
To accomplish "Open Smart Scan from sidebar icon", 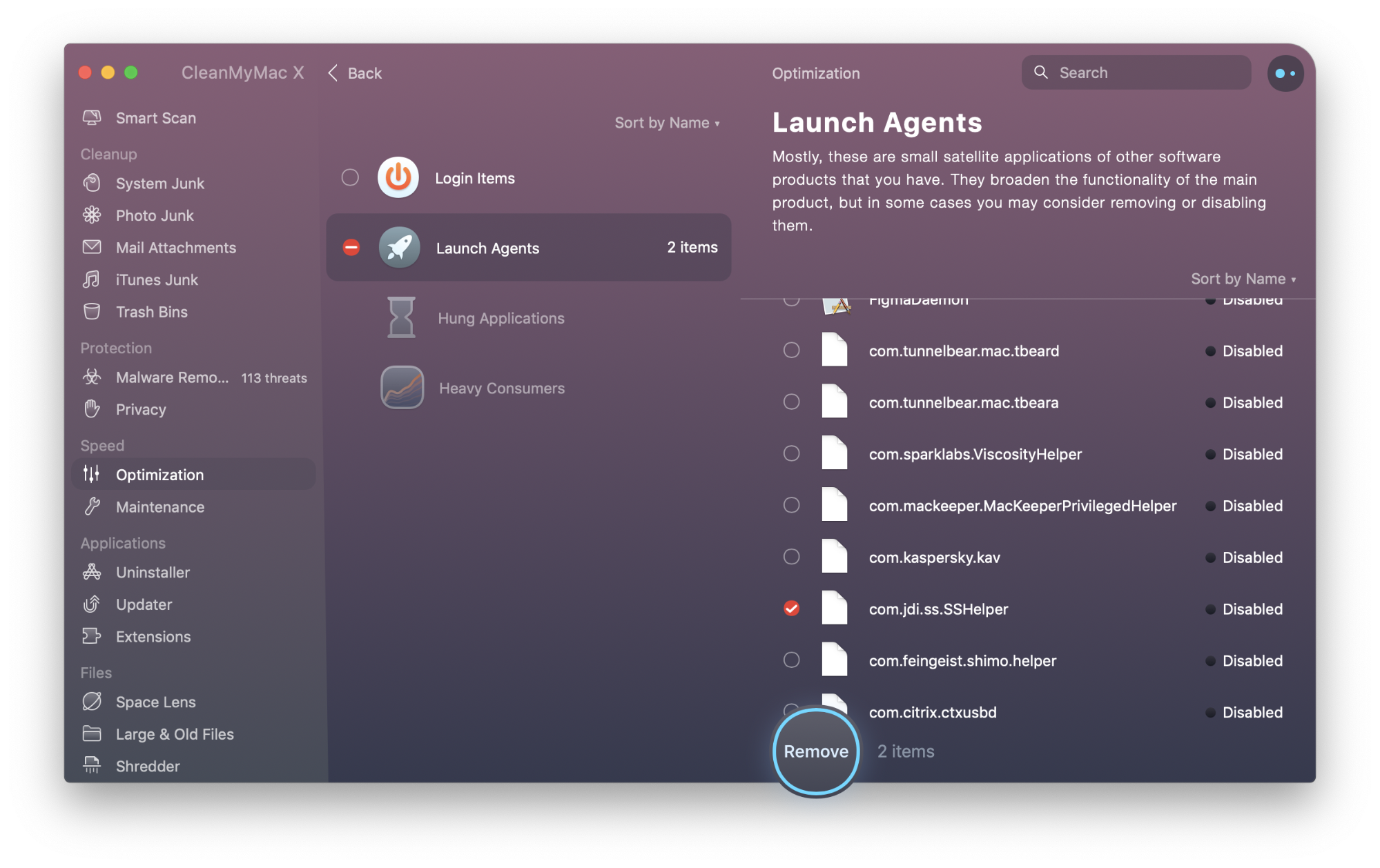I will tap(92, 118).
